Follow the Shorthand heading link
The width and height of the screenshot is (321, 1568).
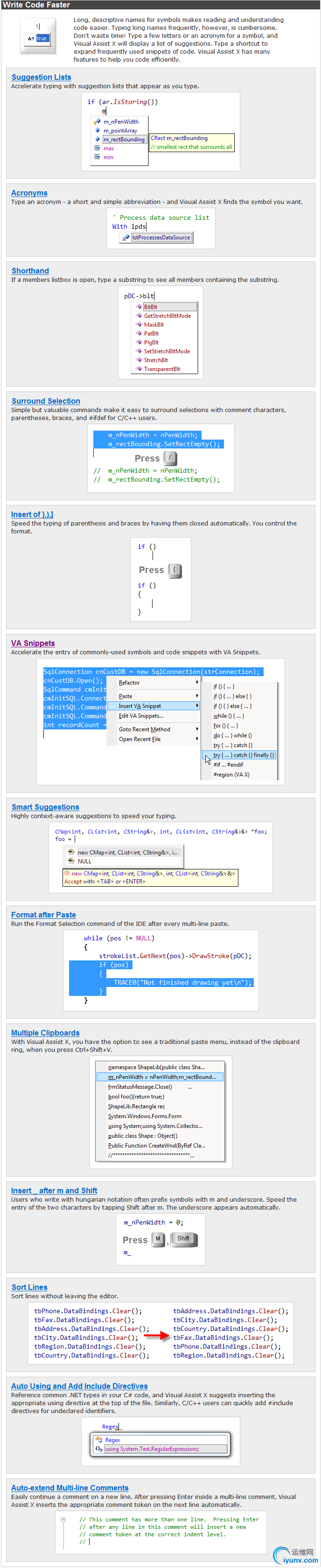pos(30,270)
